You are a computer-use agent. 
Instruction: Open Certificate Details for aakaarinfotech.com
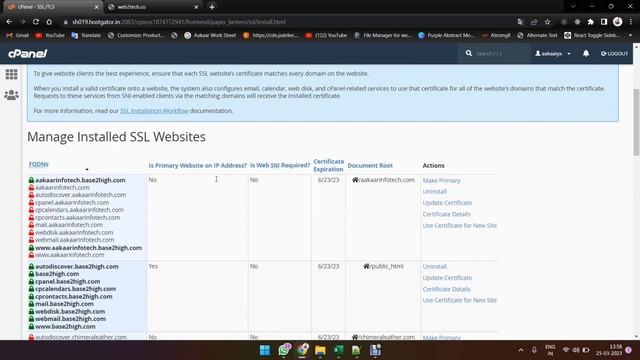point(447,214)
